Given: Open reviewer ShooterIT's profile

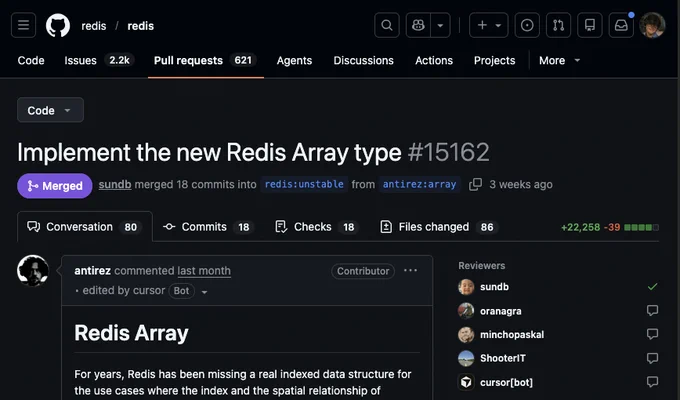Looking at the screenshot, I should click(503, 358).
